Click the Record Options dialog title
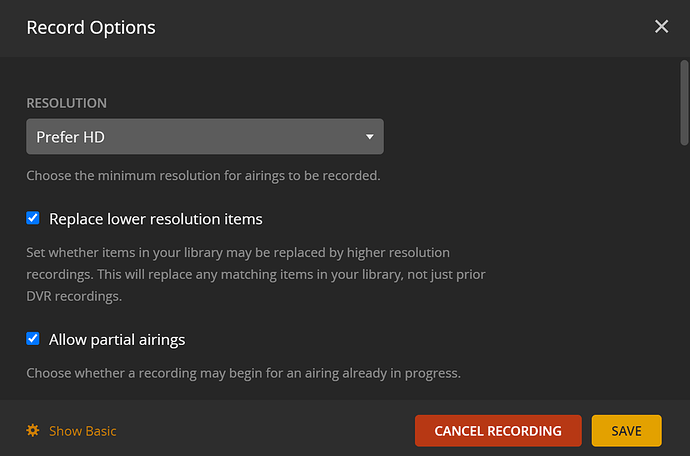This screenshot has height=456, width=690. coord(91,27)
